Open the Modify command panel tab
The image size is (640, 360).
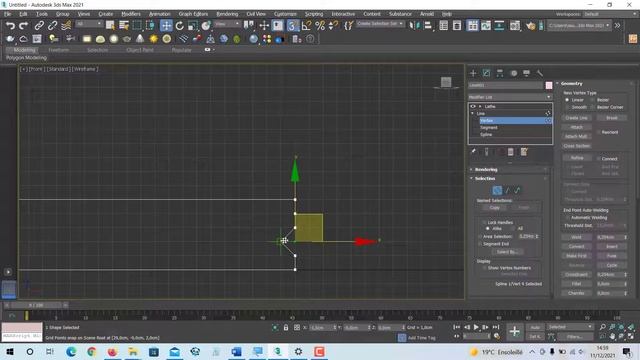point(487,73)
